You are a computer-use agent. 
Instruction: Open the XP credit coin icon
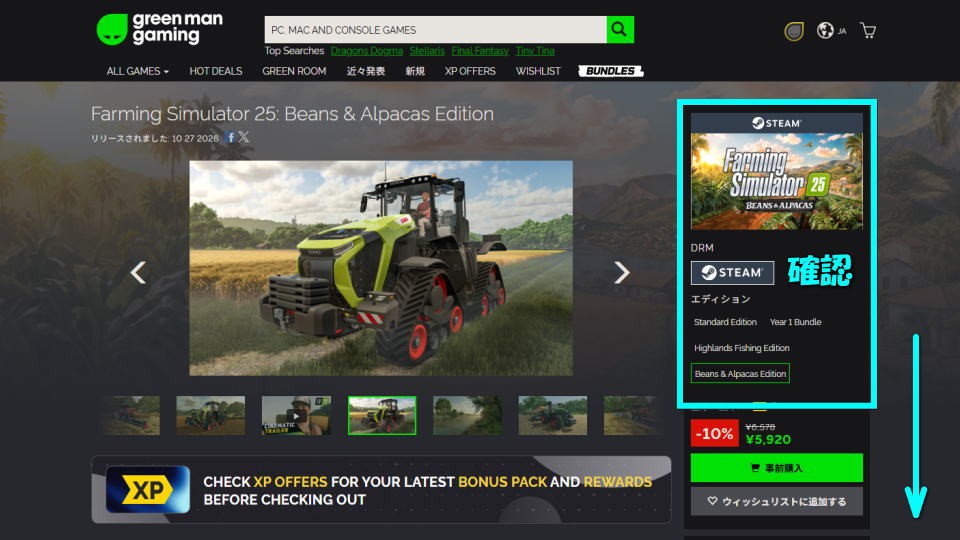793,31
